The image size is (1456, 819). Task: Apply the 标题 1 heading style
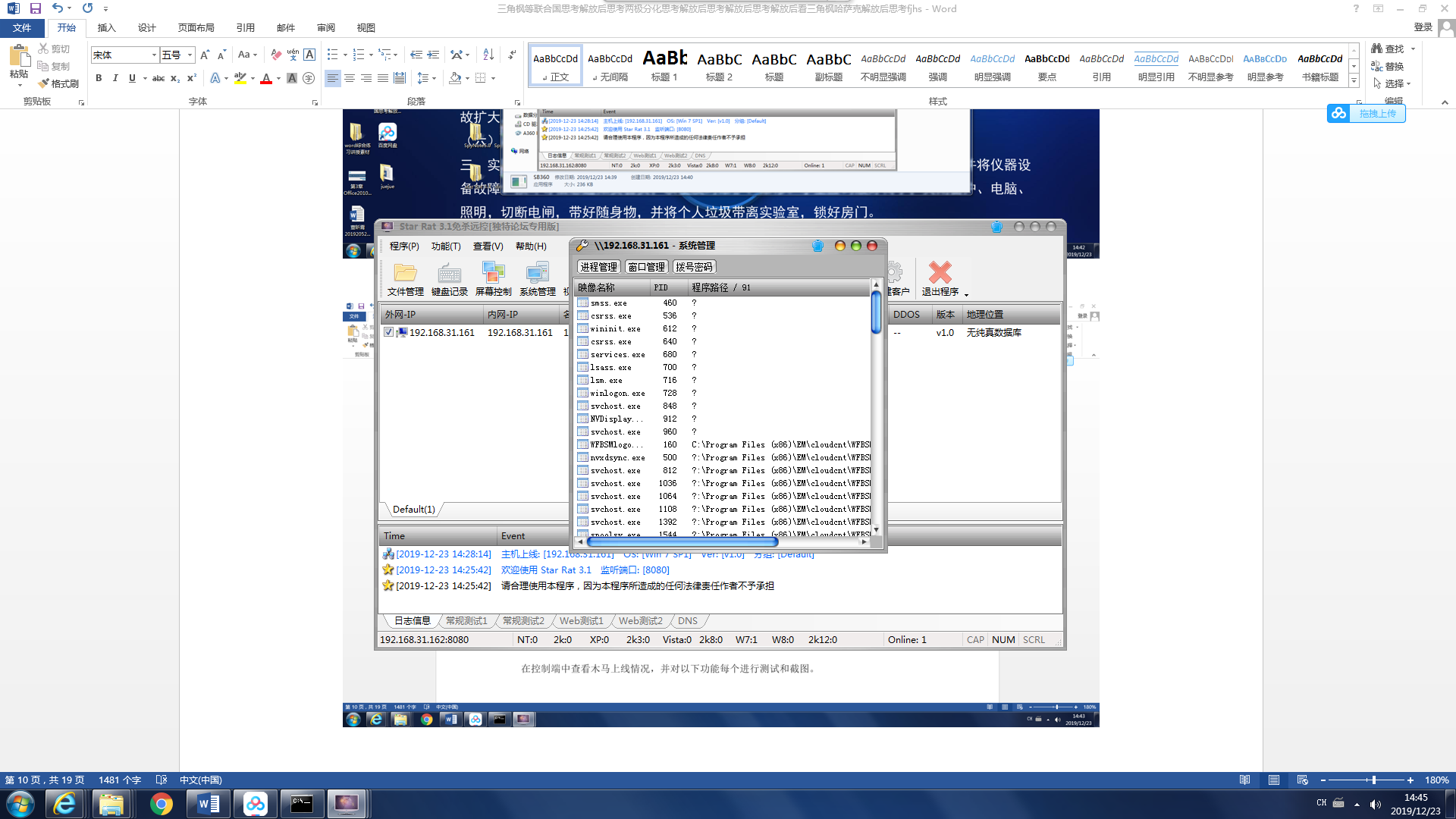click(664, 65)
